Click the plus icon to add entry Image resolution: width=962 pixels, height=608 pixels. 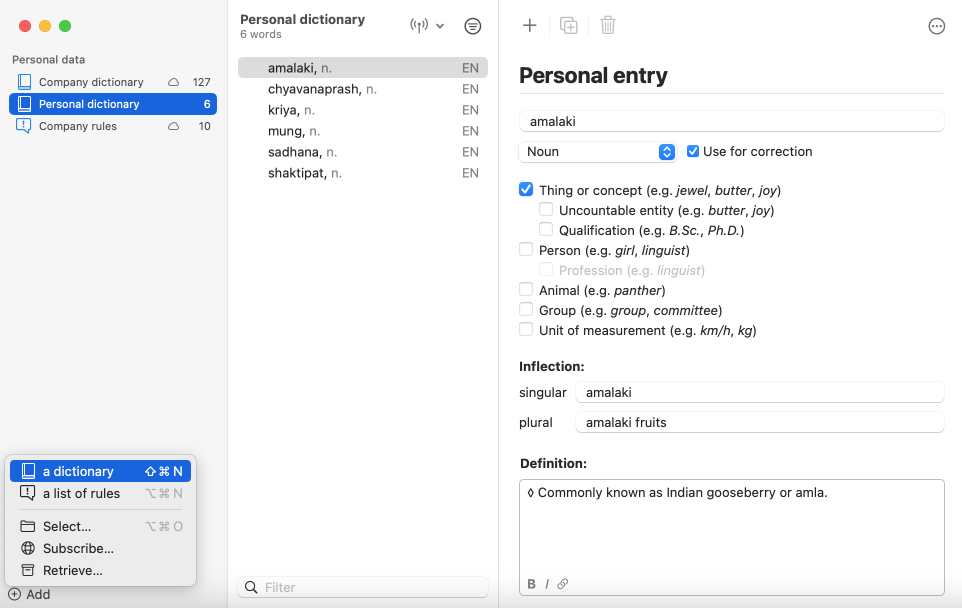click(530, 26)
